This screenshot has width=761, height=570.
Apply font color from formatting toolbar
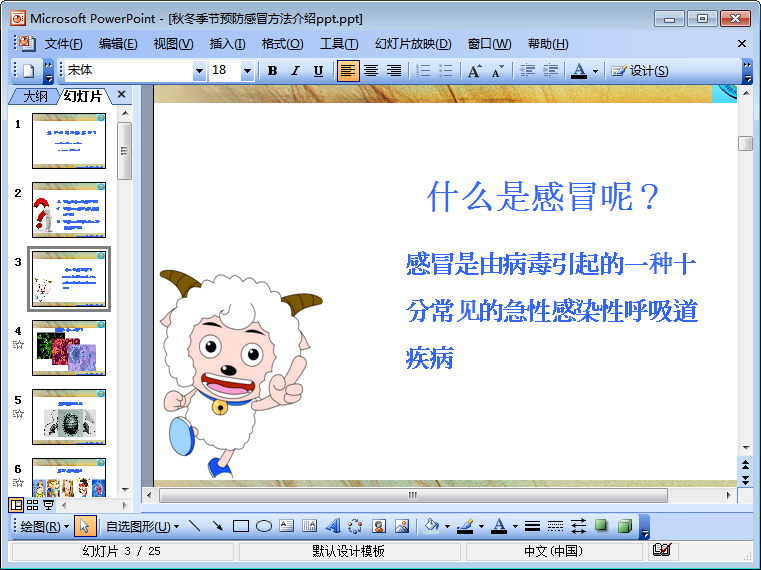579,71
